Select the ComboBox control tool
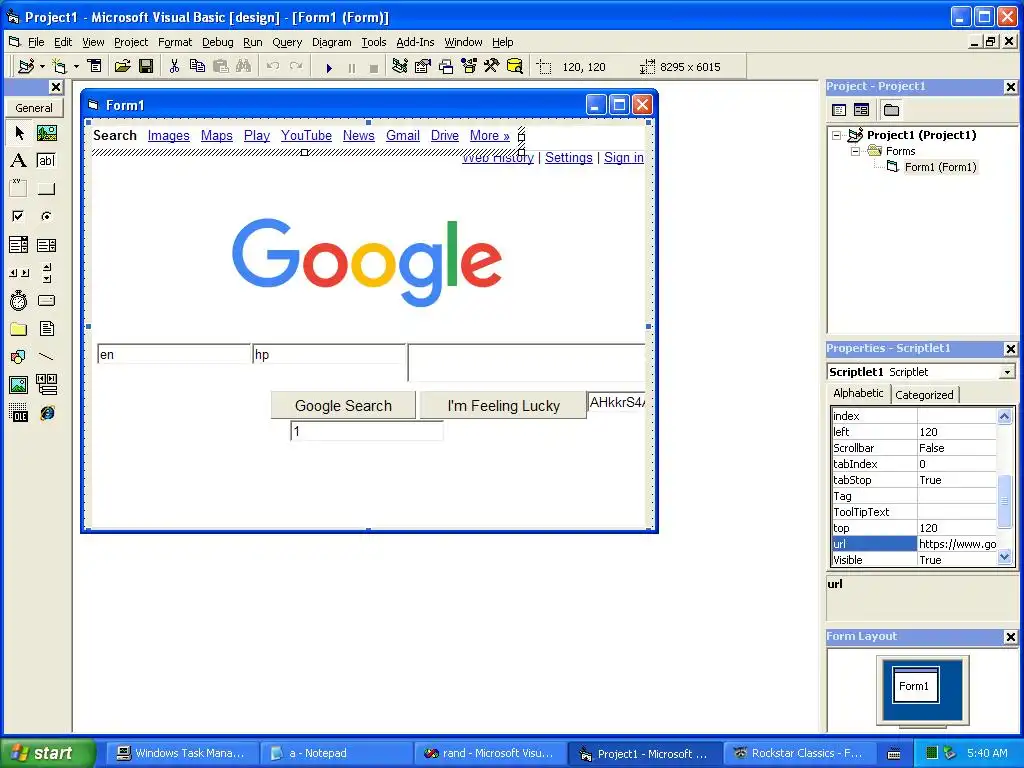Viewport: 1024px width, 768px height. [19, 245]
